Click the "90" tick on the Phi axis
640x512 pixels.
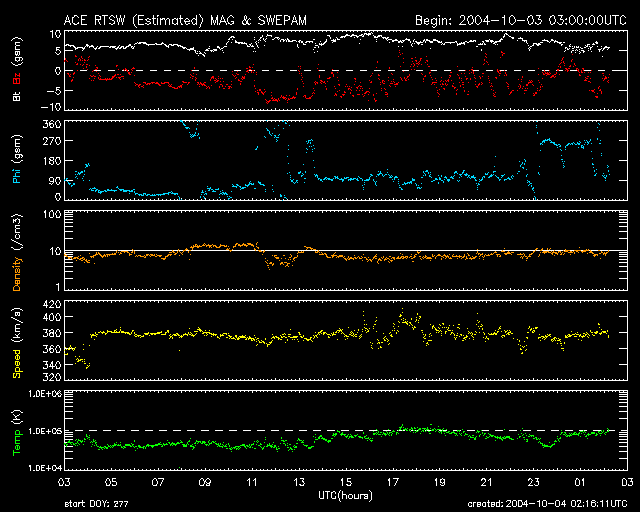55,181
